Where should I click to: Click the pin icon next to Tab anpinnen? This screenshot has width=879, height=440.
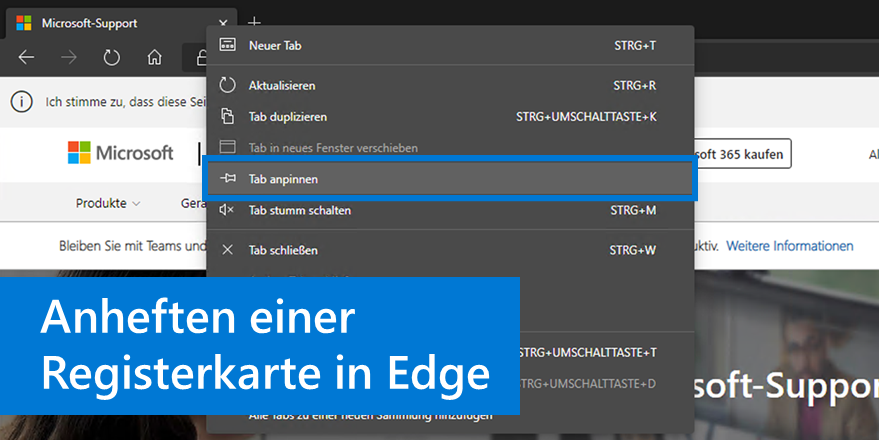(228, 178)
